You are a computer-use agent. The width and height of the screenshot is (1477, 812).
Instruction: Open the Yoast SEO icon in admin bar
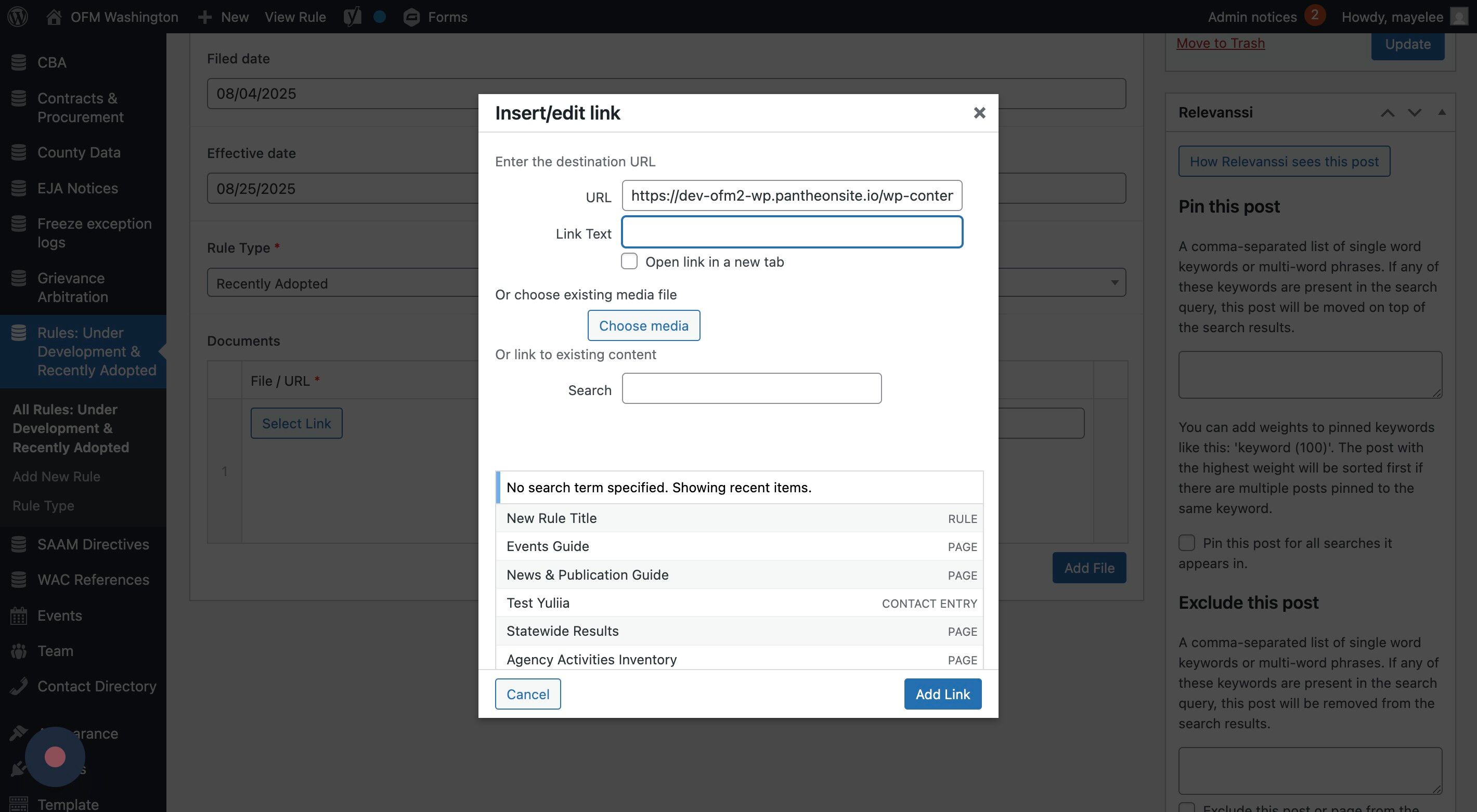click(352, 17)
